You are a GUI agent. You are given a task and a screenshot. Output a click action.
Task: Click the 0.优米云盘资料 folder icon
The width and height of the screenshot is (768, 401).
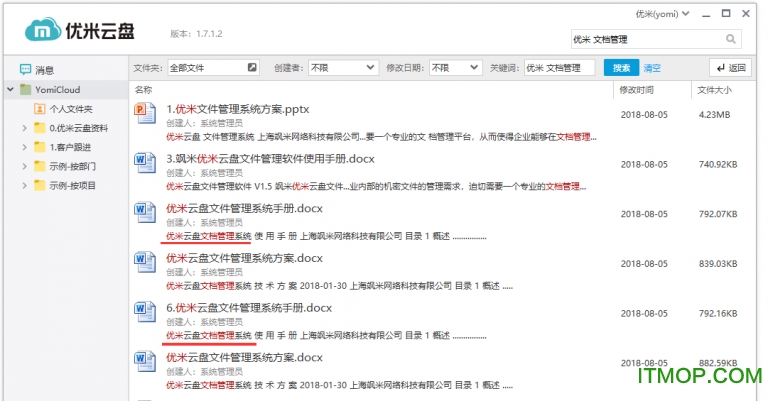(40, 128)
